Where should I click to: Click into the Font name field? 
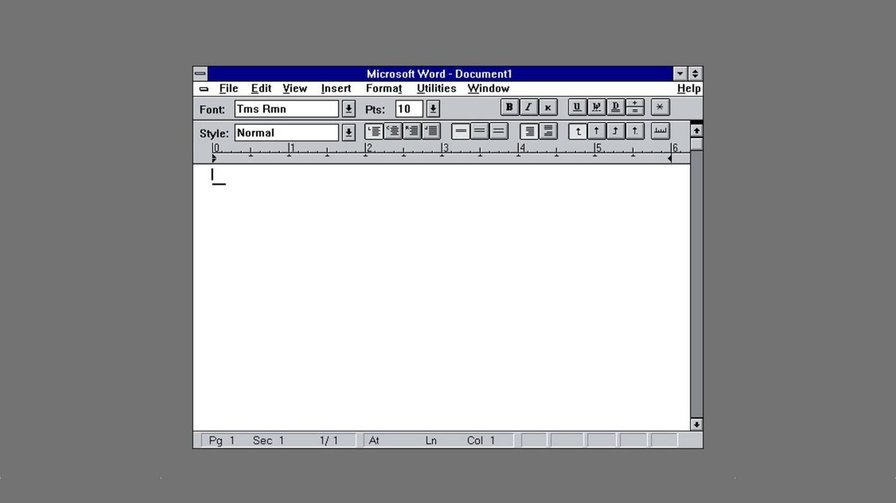pyautogui.click(x=286, y=109)
